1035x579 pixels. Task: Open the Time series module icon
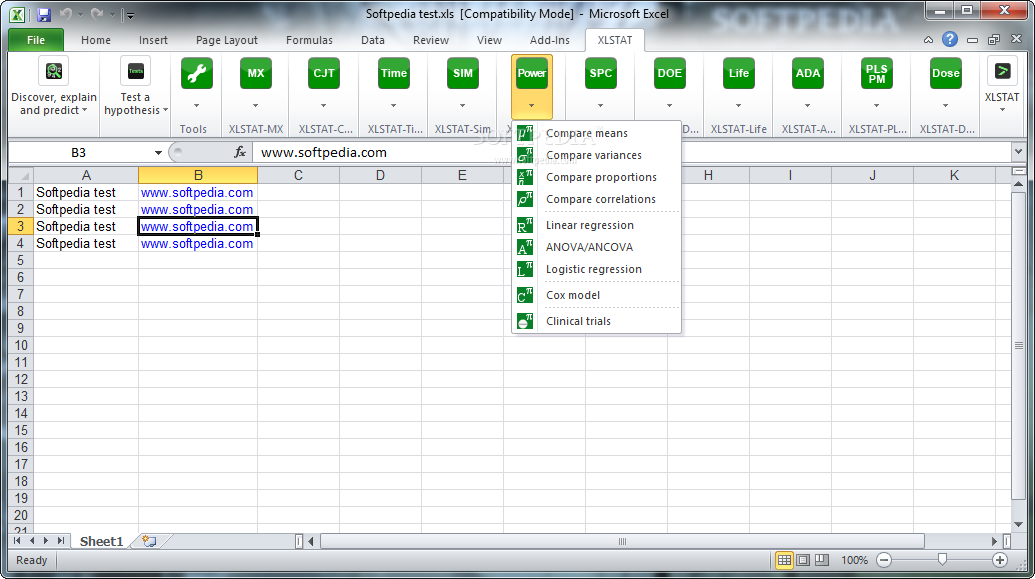click(x=393, y=73)
